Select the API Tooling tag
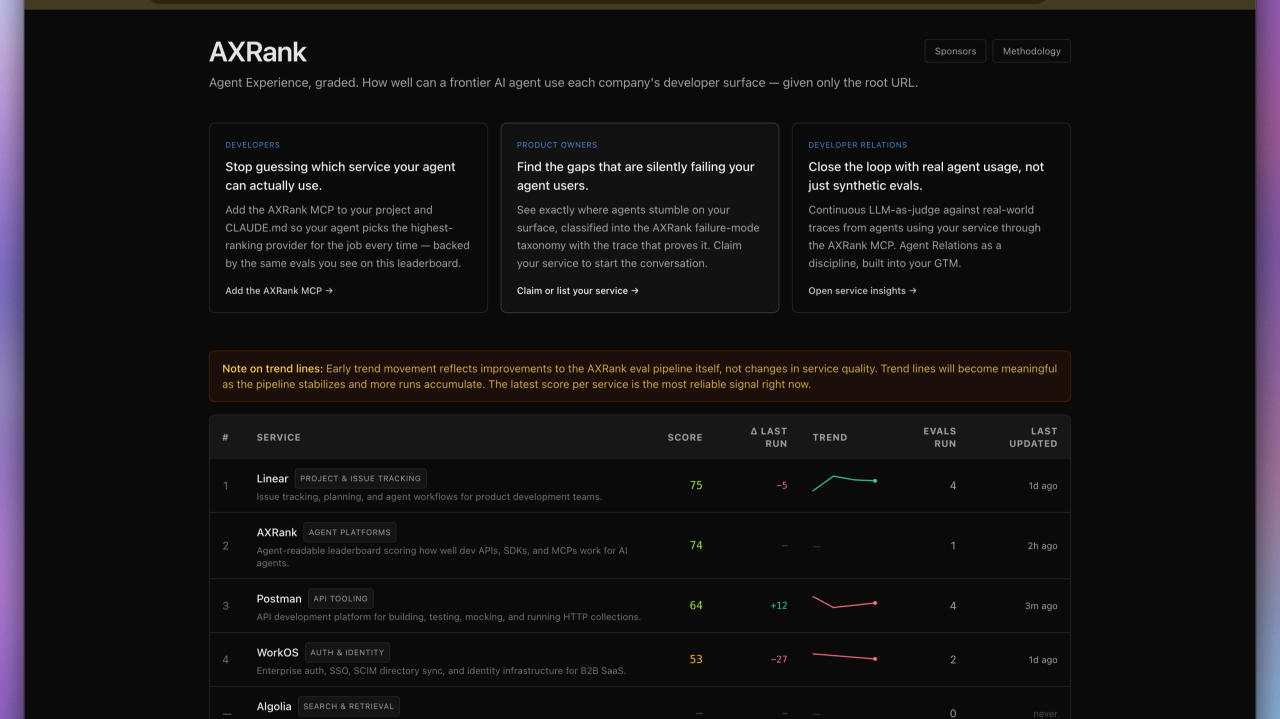 pyautogui.click(x=341, y=598)
